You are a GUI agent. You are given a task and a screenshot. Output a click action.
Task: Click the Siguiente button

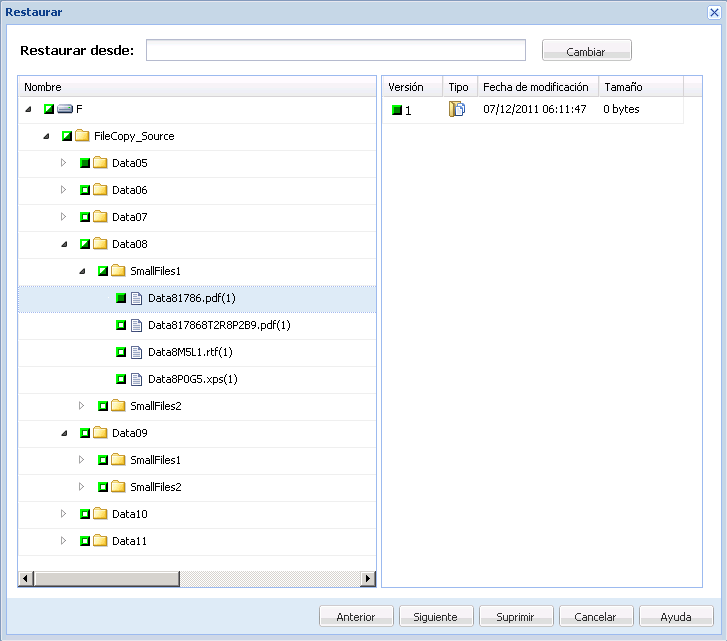[436, 616]
